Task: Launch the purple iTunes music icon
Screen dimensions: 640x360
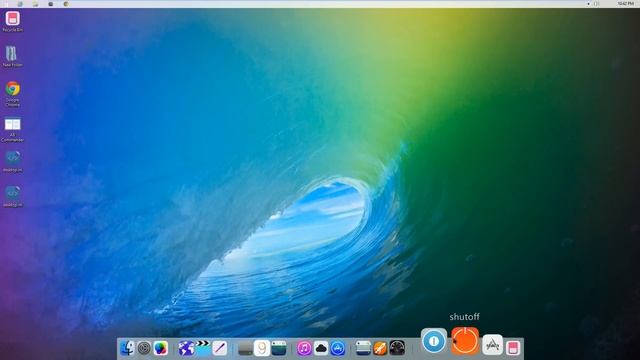Action: tap(304, 348)
